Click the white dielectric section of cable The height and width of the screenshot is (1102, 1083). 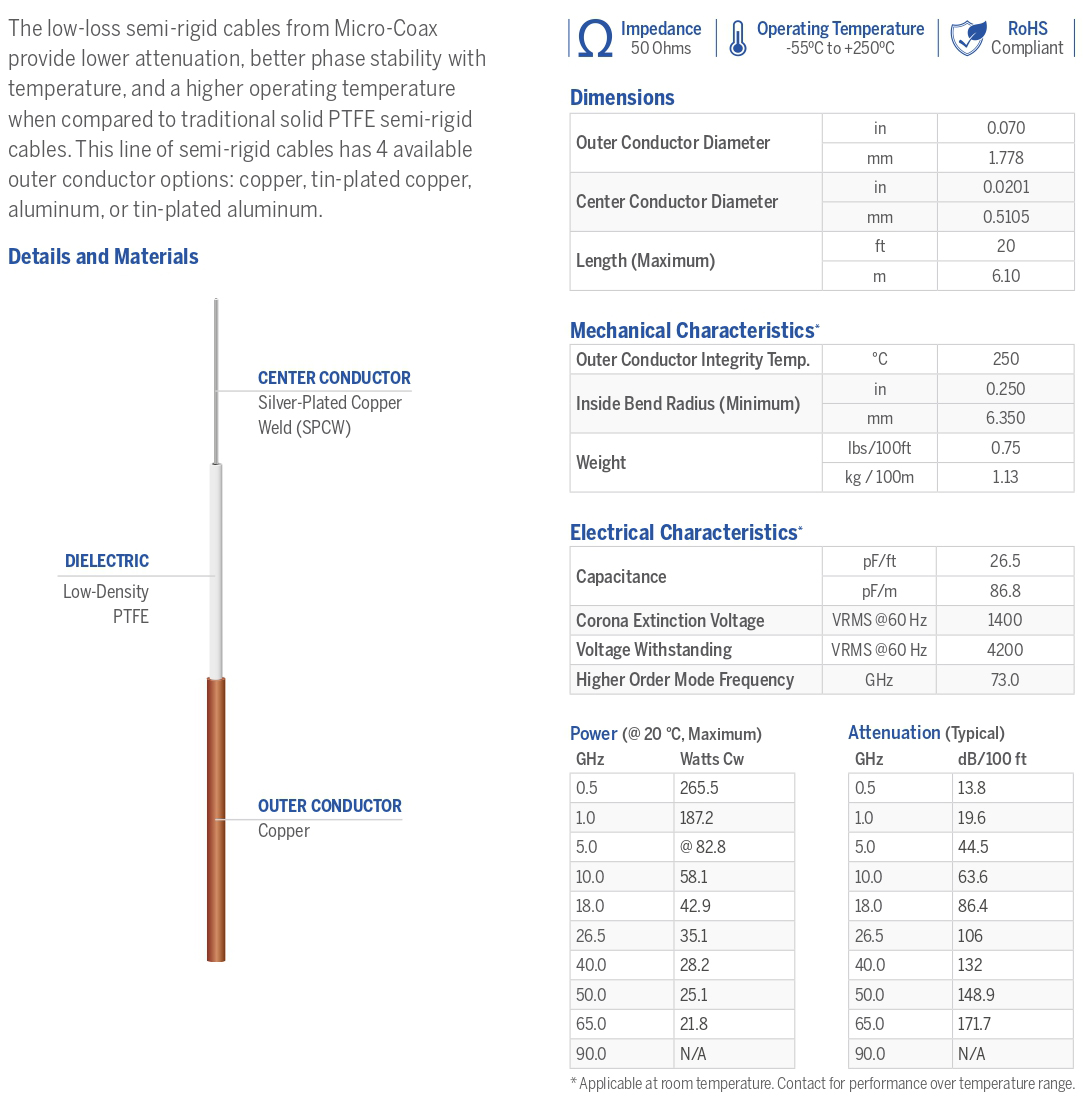[216, 570]
